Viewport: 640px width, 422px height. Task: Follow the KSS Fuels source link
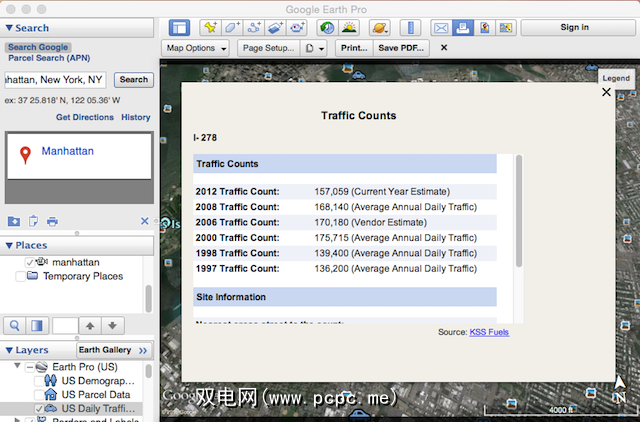tap(489, 332)
